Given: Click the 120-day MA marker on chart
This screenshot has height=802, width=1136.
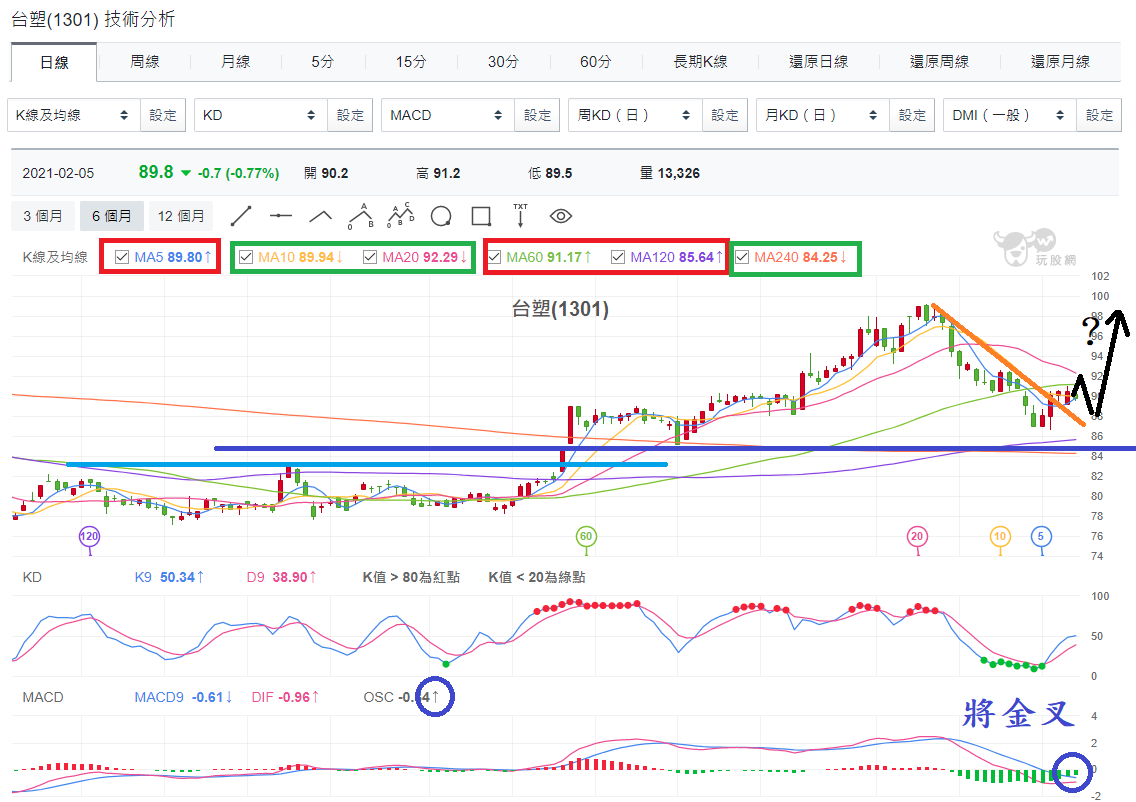Looking at the screenshot, I should coord(89,537).
